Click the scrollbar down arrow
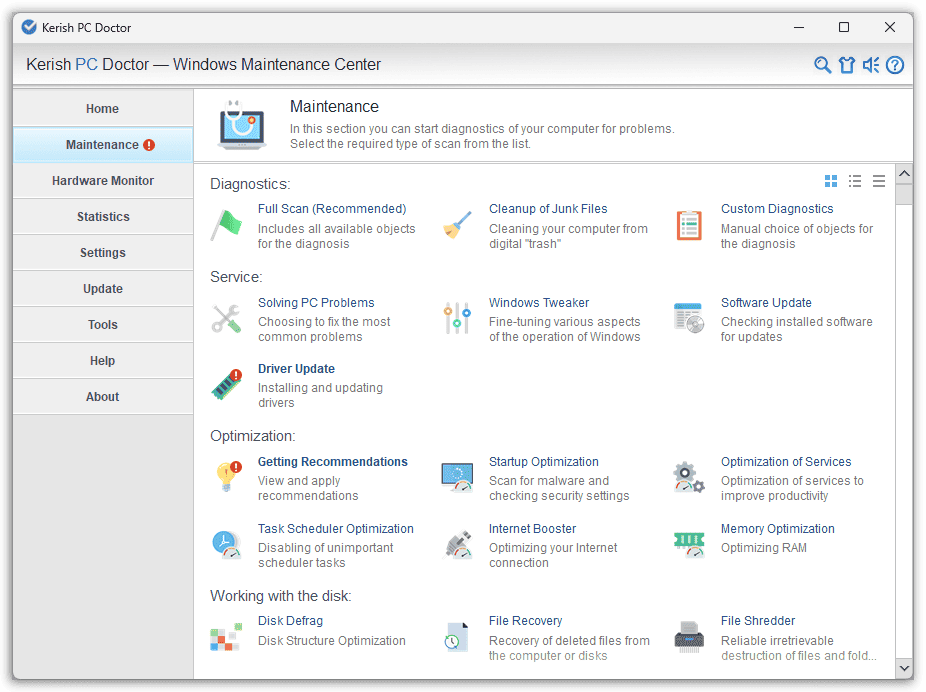Image resolution: width=926 pixels, height=692 pixels. (904, 668)
